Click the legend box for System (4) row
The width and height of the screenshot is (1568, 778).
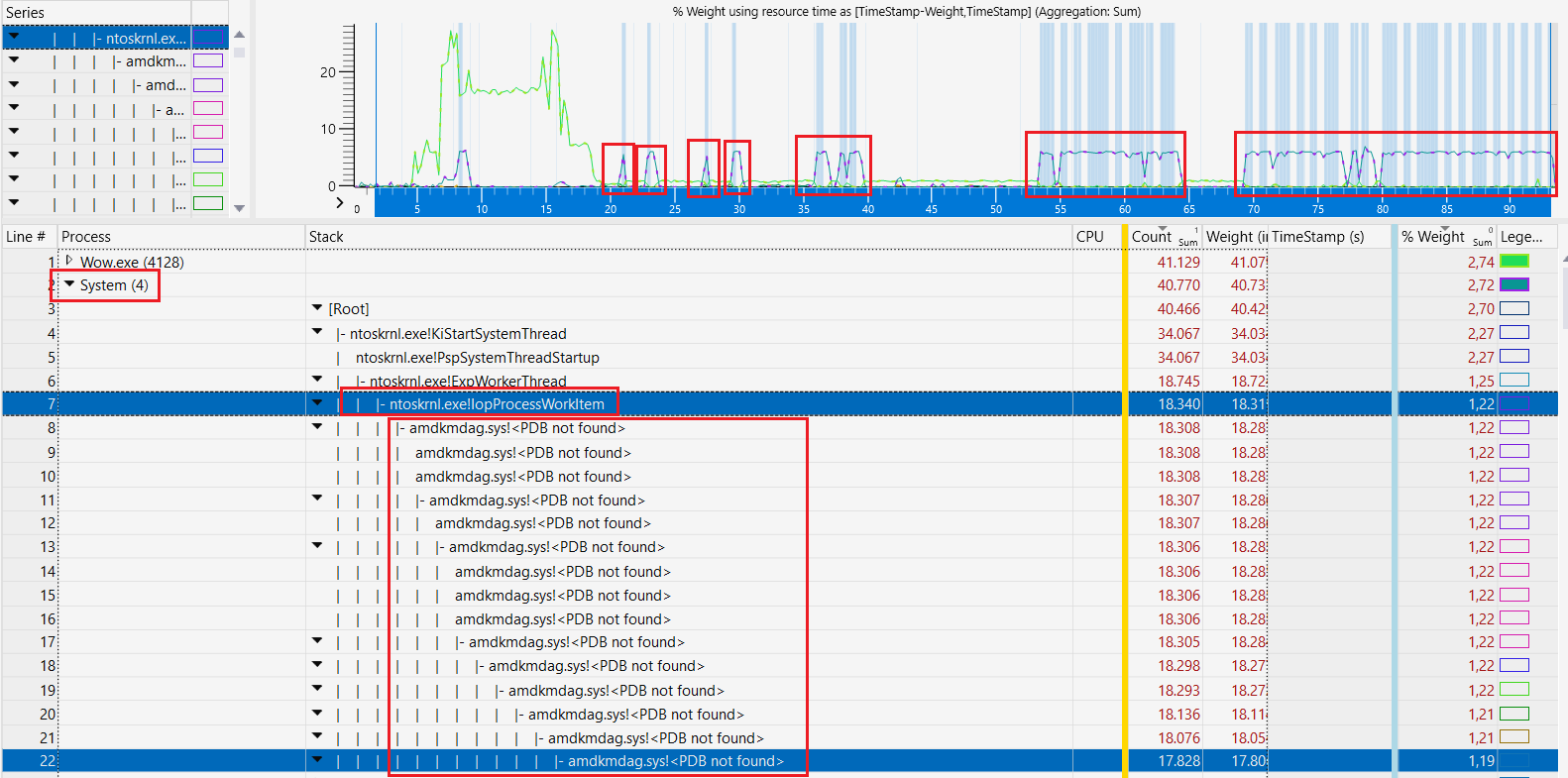[x=1514, y=284]
